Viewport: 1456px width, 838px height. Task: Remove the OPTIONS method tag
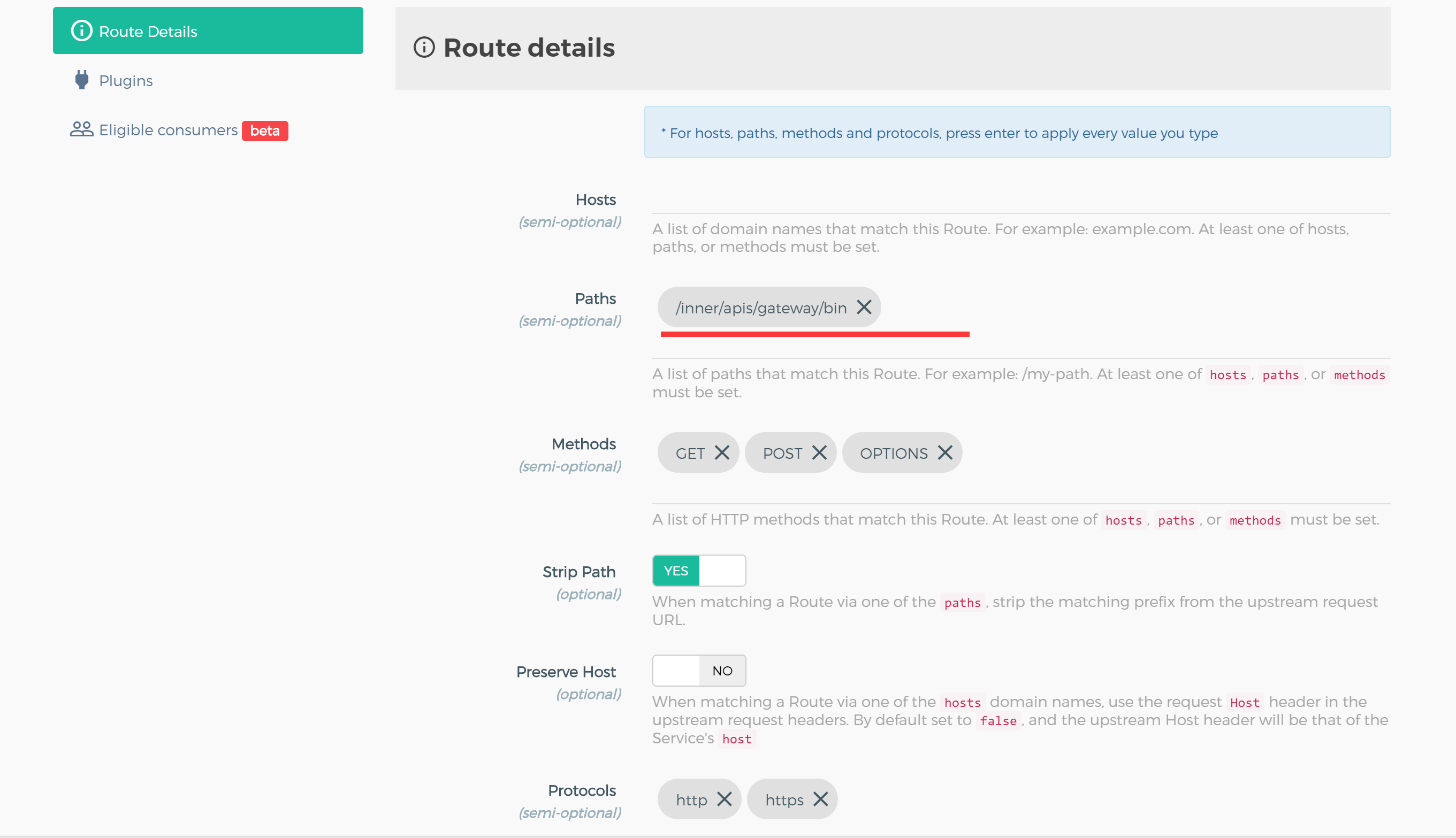pos(944,453)
